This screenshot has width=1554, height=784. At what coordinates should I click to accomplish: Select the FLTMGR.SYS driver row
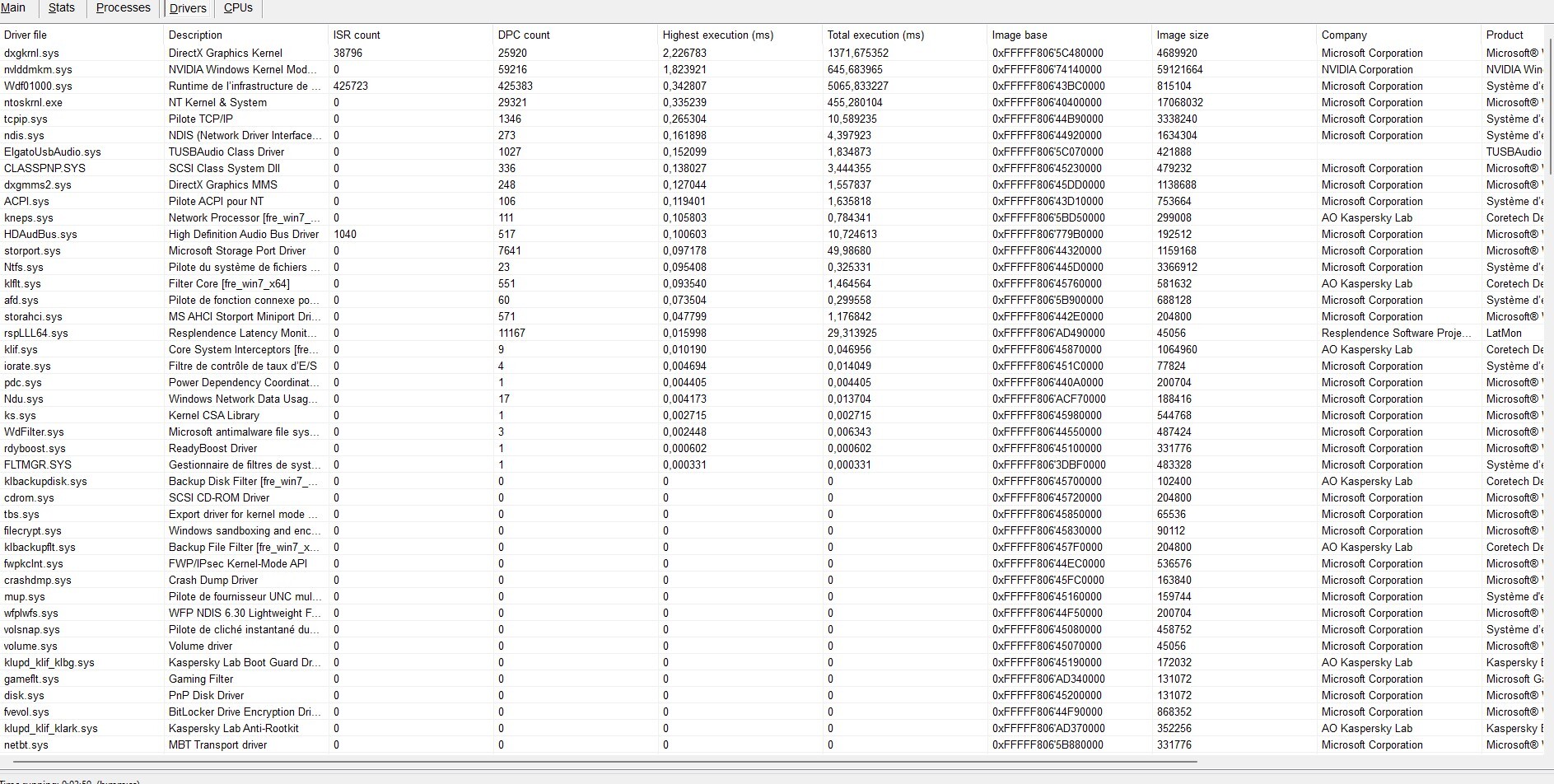772,464
